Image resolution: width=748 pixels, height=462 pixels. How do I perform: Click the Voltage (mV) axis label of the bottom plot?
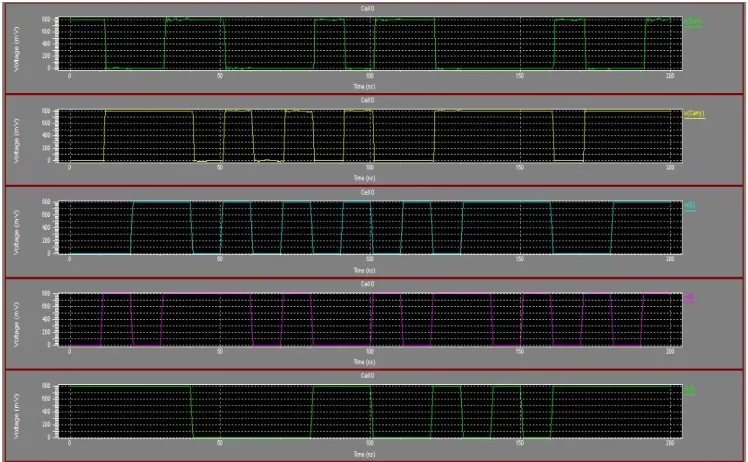(x=17, y=416)
